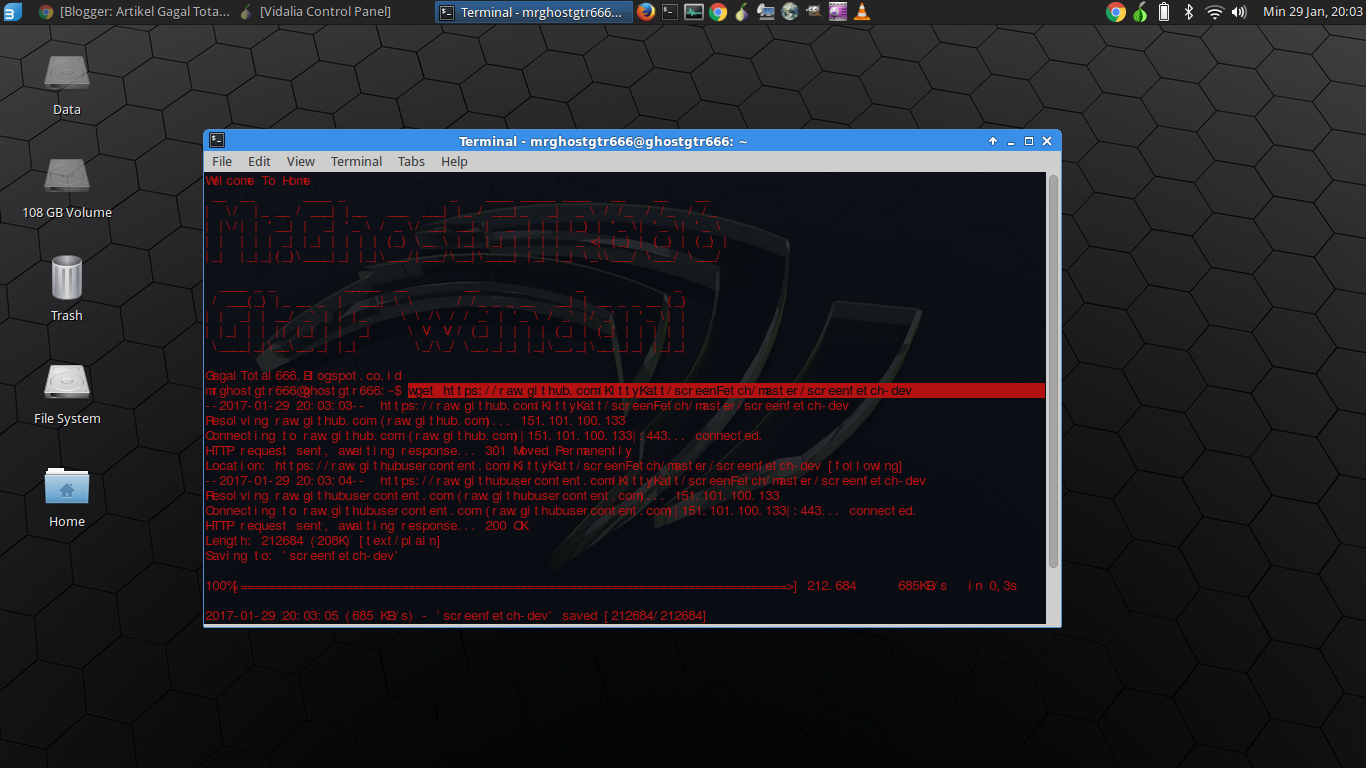This screenshot has height=768, width=1366.
Task: Launch Firefox from the taskbar
Action: (648, 12)
